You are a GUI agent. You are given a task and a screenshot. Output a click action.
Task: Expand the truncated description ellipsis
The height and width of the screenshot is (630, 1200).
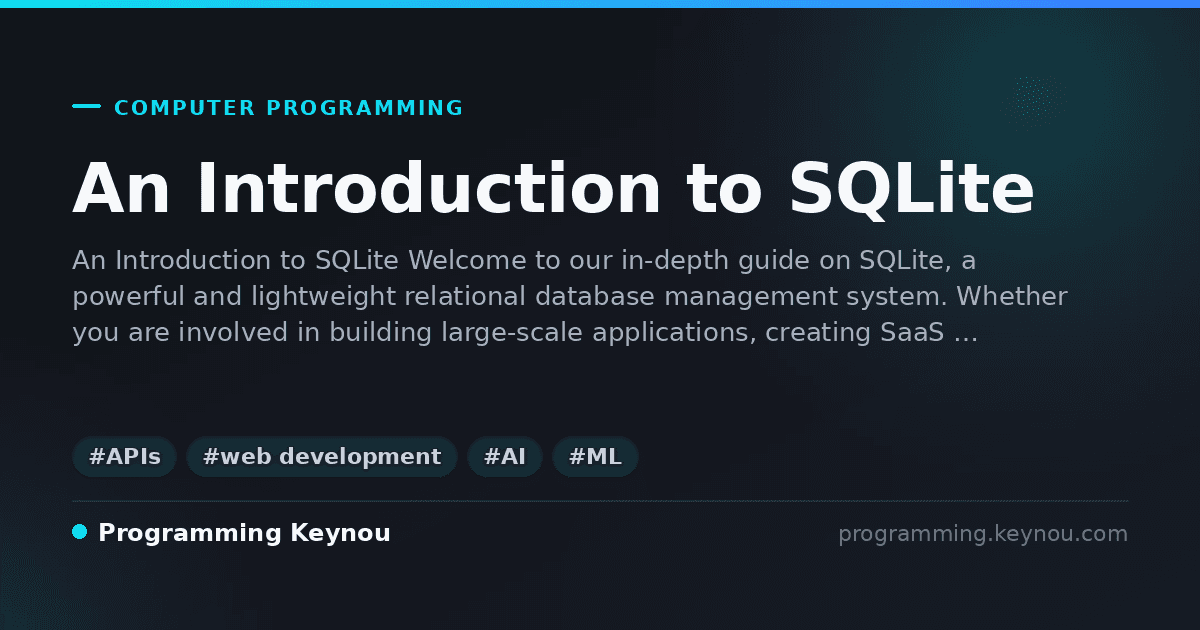(x=966, y=333)
